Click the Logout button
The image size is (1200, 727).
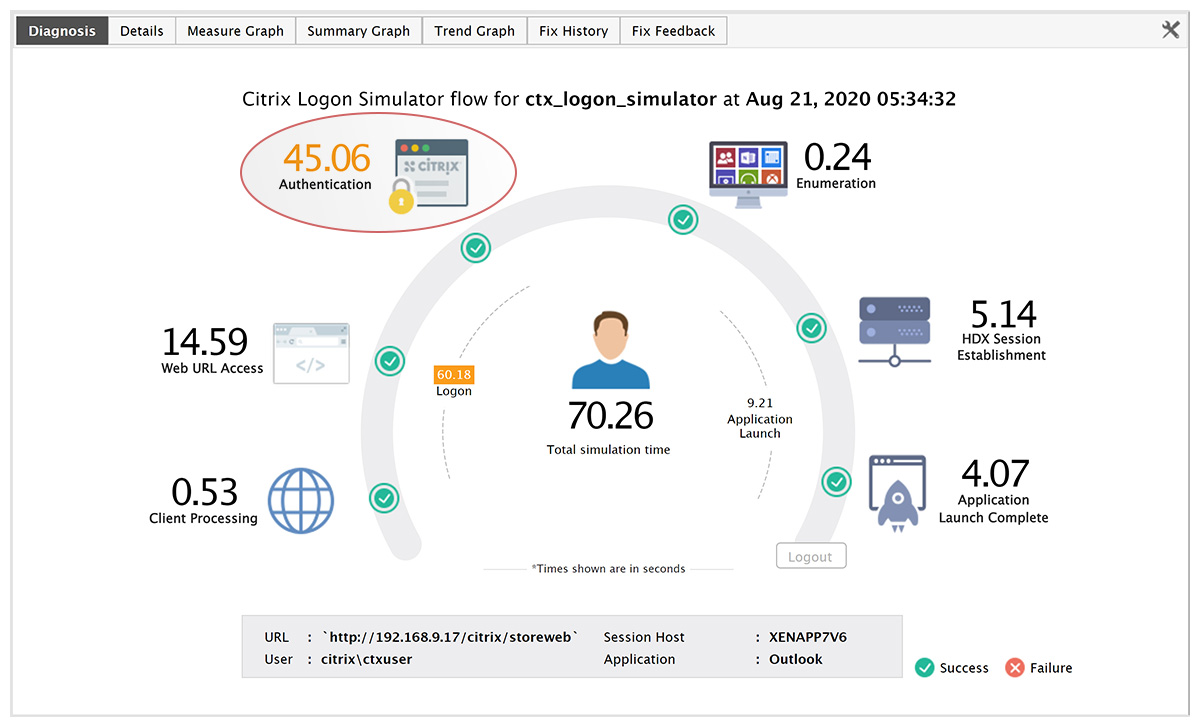811,556
